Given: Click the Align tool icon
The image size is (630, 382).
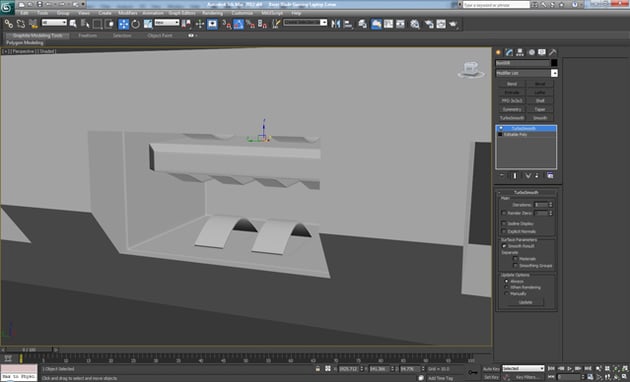Looking at the screenshot, I should [348, 24].
